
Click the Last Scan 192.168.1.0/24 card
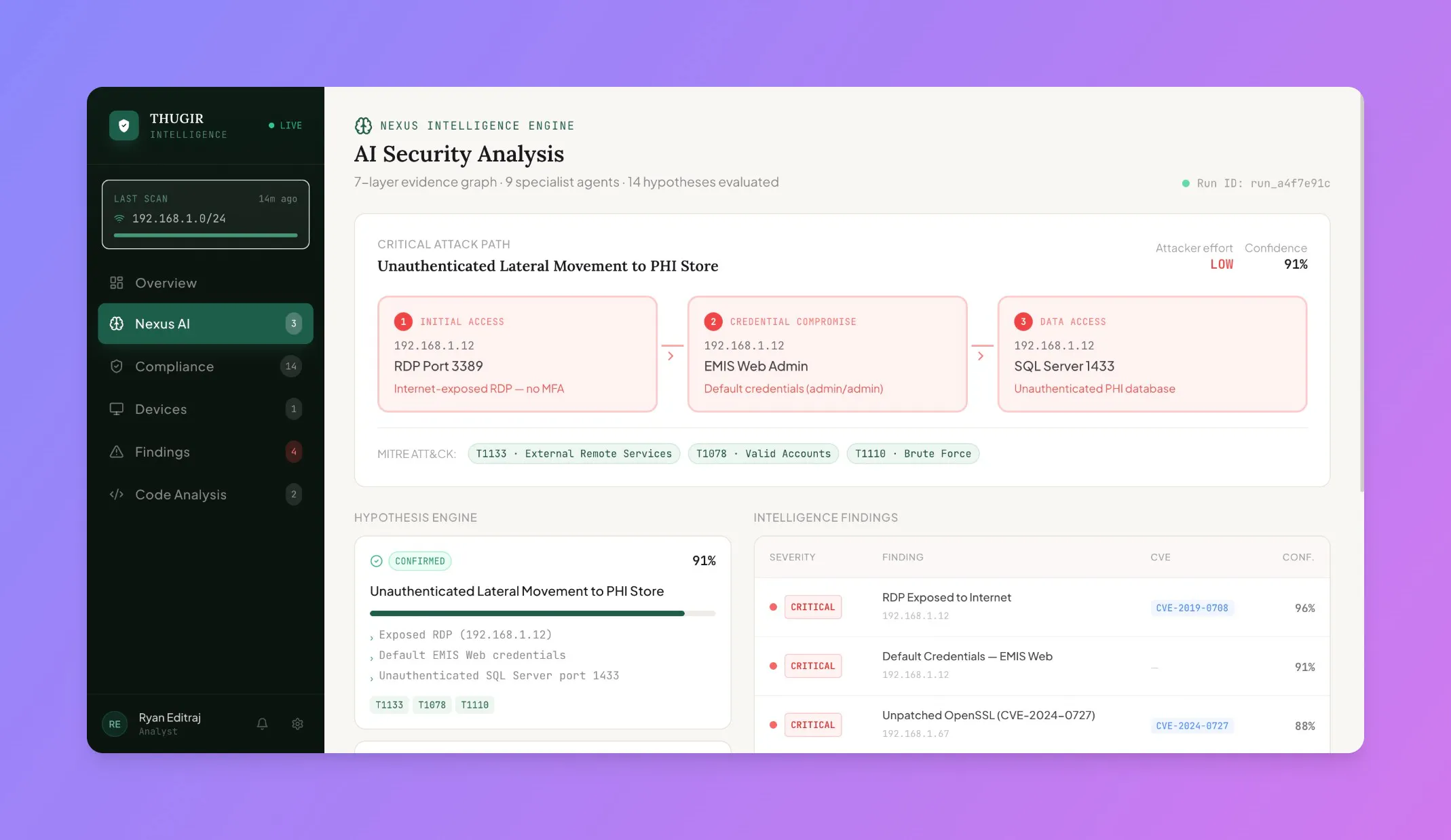(x=206, y=214)
